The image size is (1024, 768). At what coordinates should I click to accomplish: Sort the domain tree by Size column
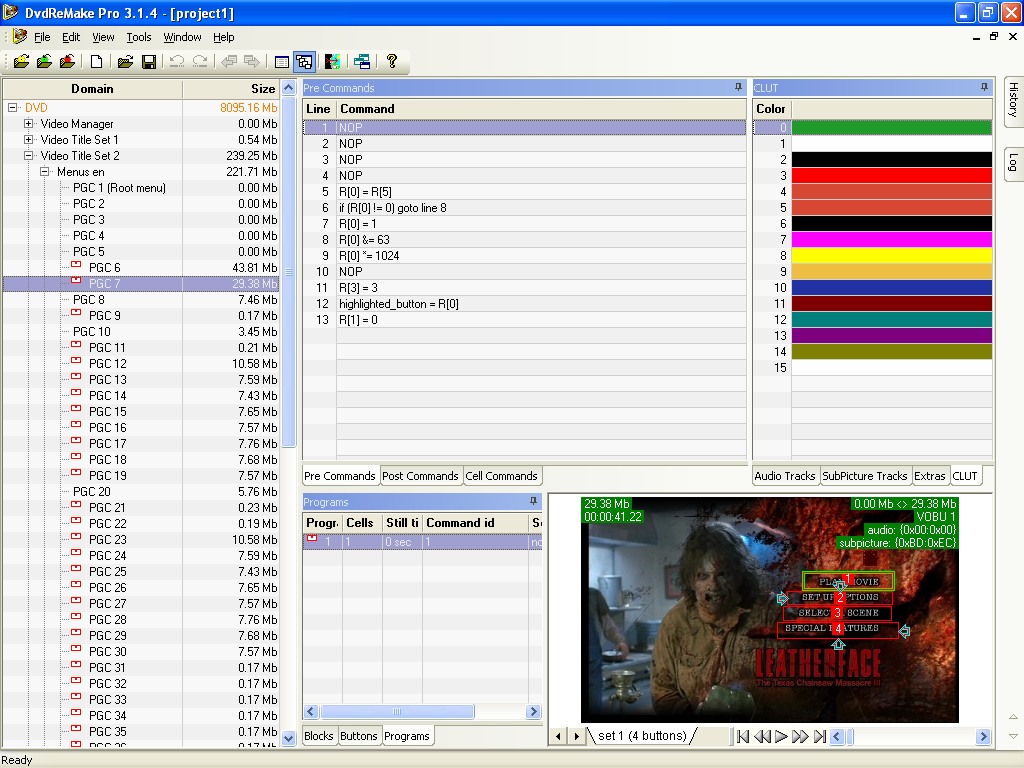pos(231,89)
